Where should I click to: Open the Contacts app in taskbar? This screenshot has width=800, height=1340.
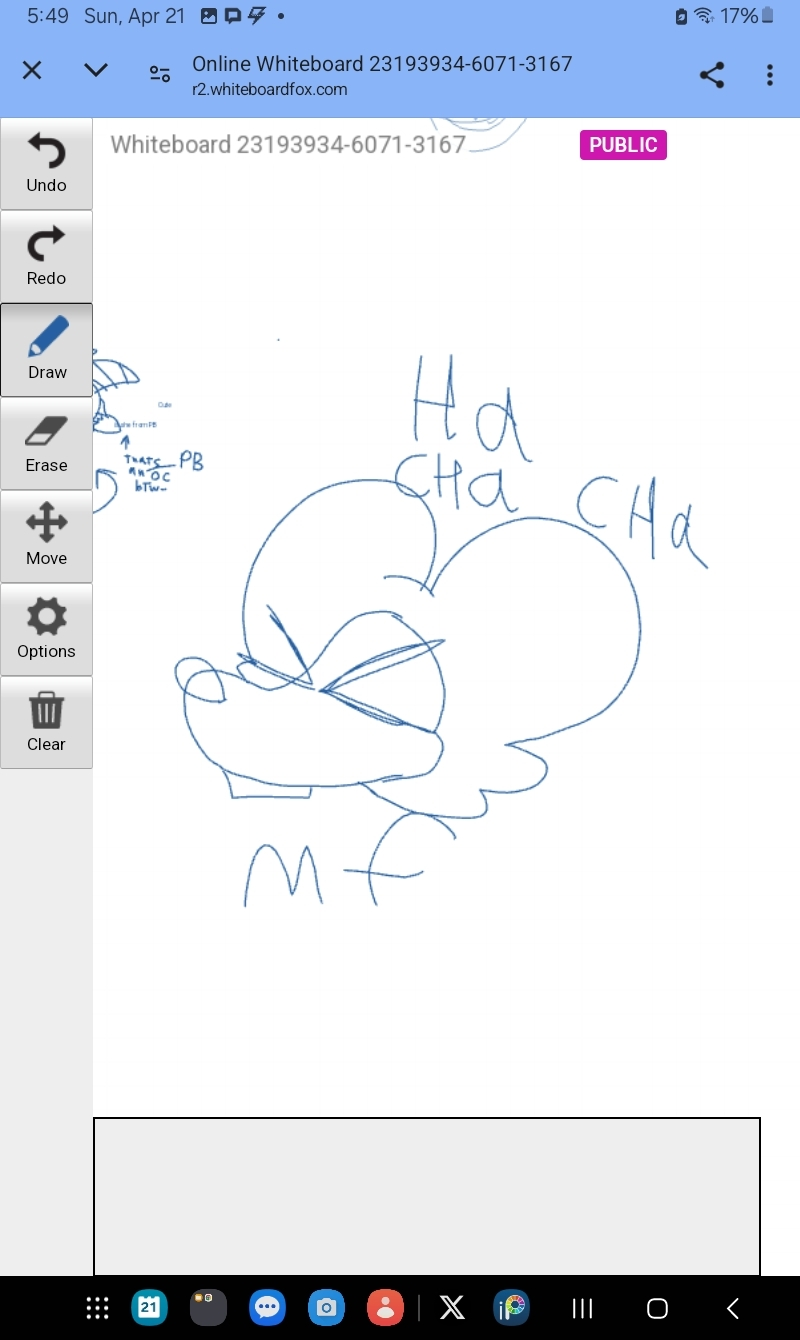click(385, 1307)
